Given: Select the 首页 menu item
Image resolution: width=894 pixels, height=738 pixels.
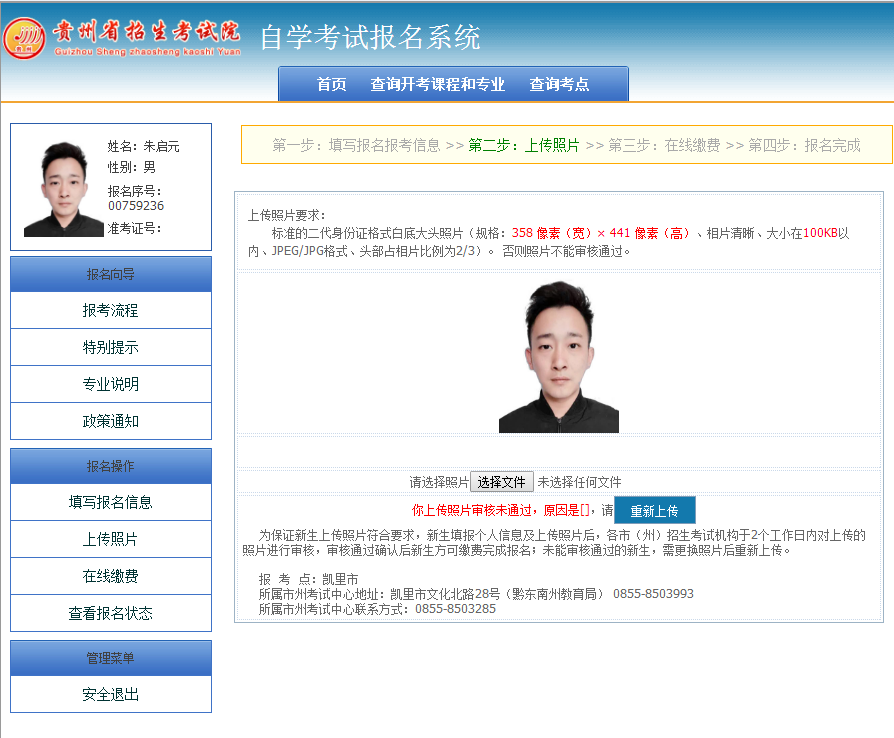Looking at the screenshot, I should tap(331, 84).
